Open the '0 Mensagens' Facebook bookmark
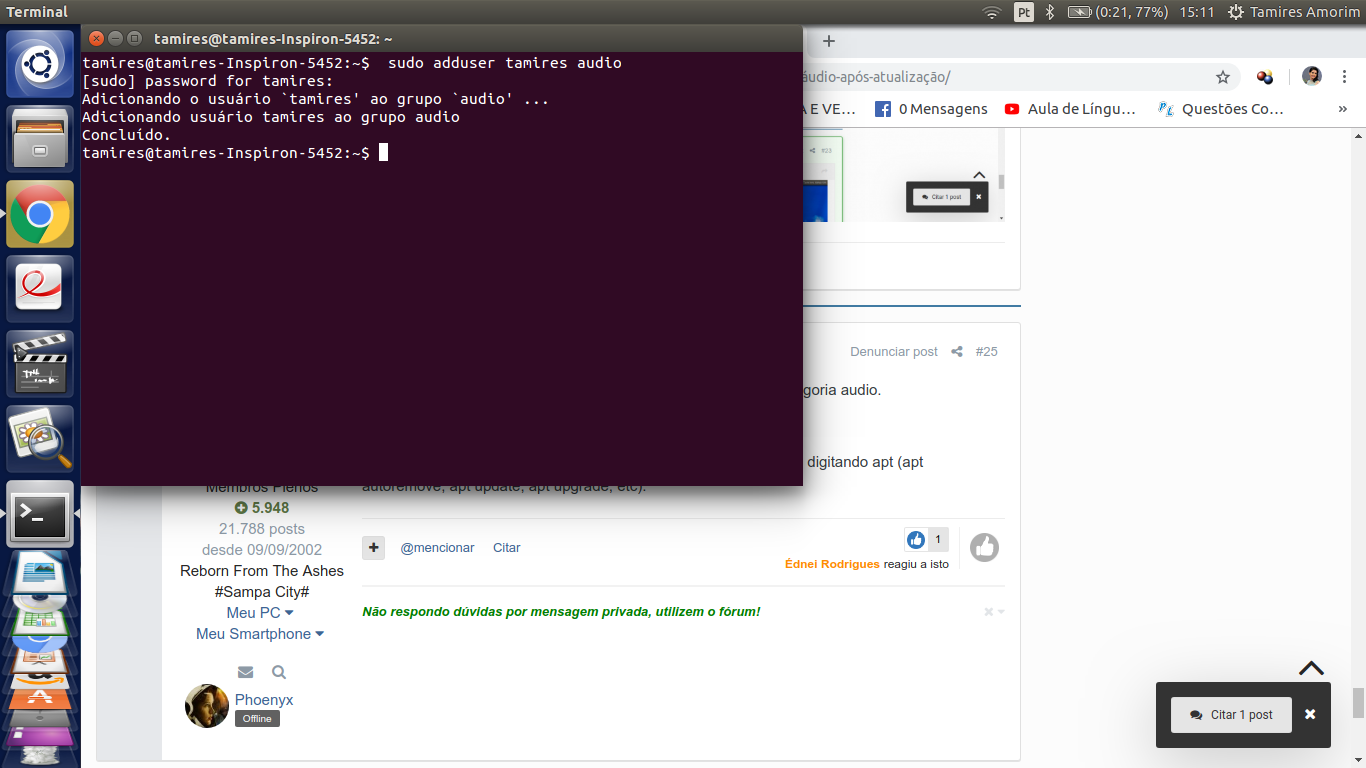1366x768 pixels. click(931, 109)
